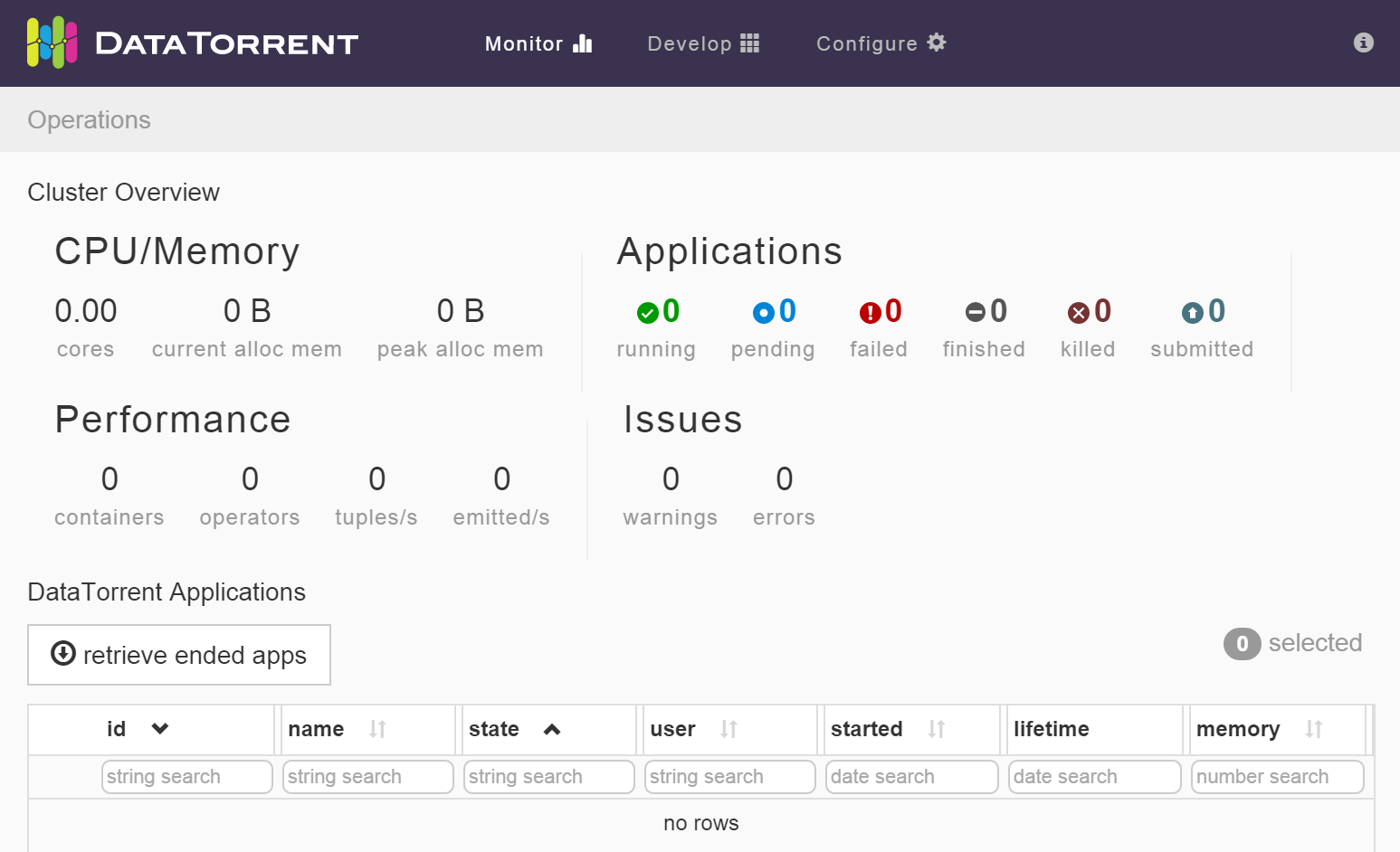Open the Monitor tab

tap(538, 43)
